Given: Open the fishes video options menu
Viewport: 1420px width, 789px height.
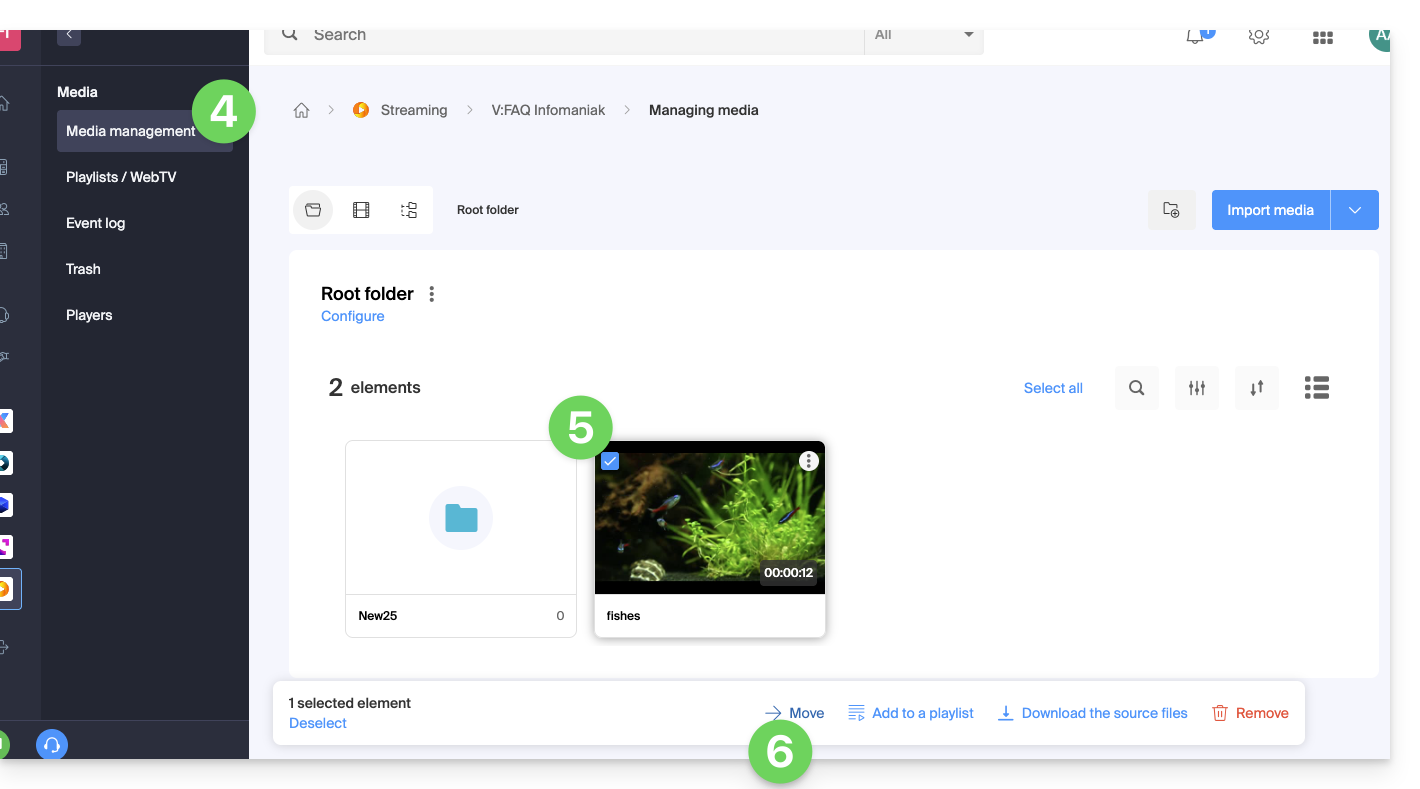Looking at the screenshot, I should pyautogui.click(x=809, y=461).
